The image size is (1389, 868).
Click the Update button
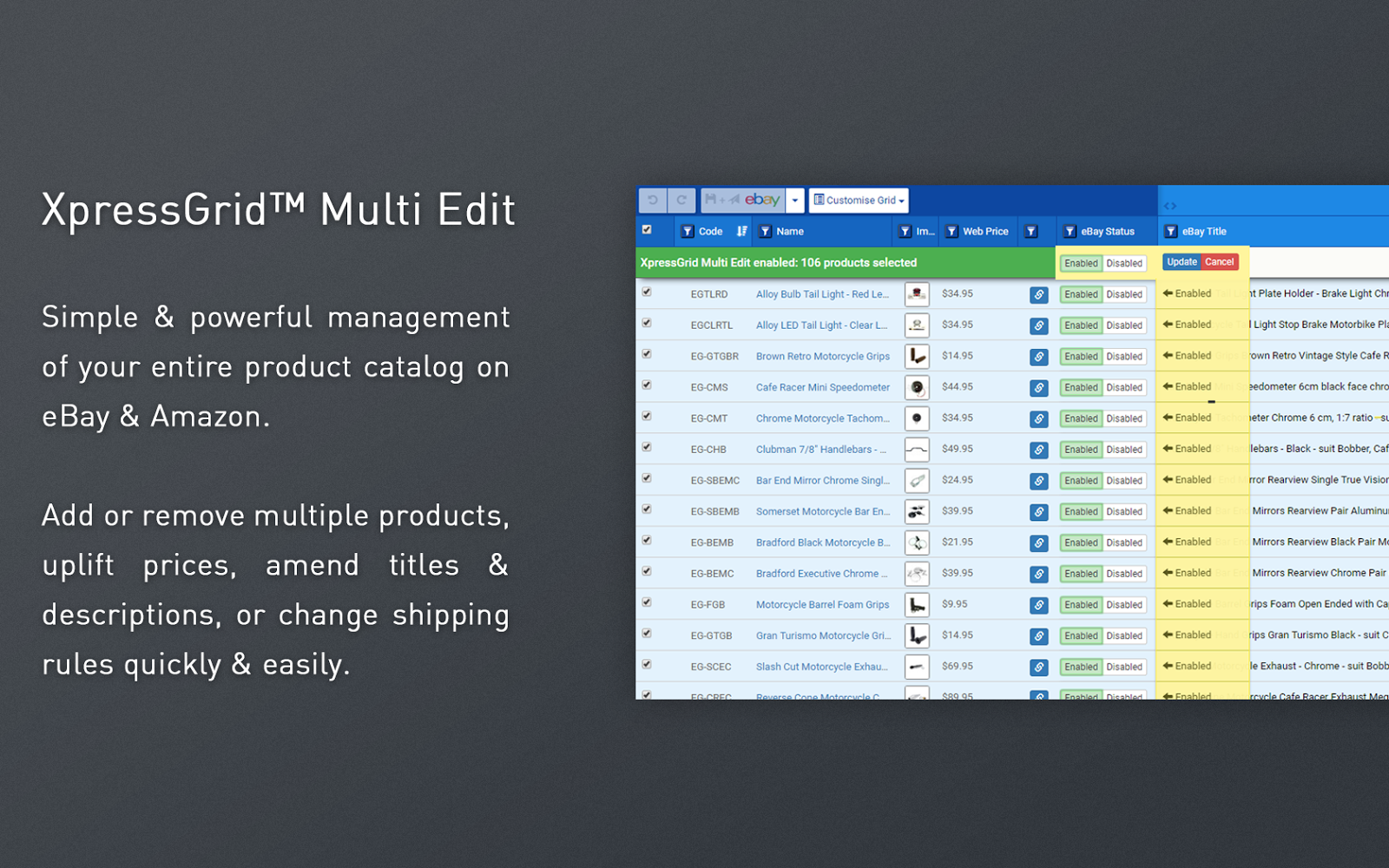pos(1182,262)
